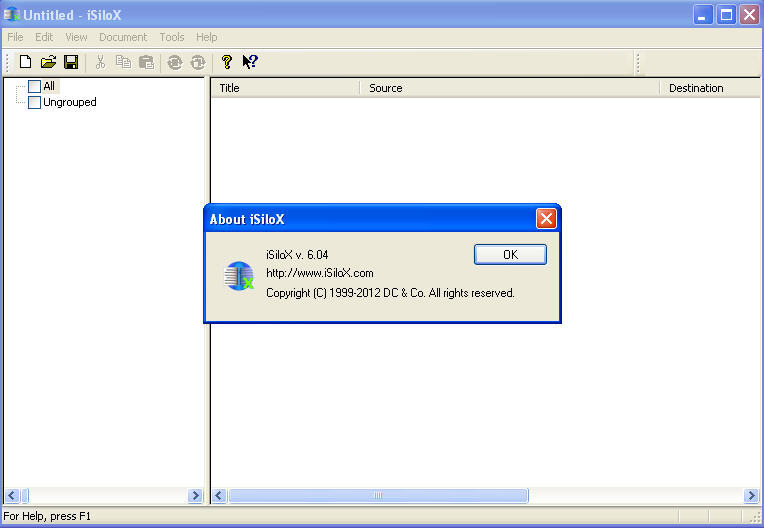
Task: Click right arrow of document list scrollbar
Action: click(x=751, y=496)
